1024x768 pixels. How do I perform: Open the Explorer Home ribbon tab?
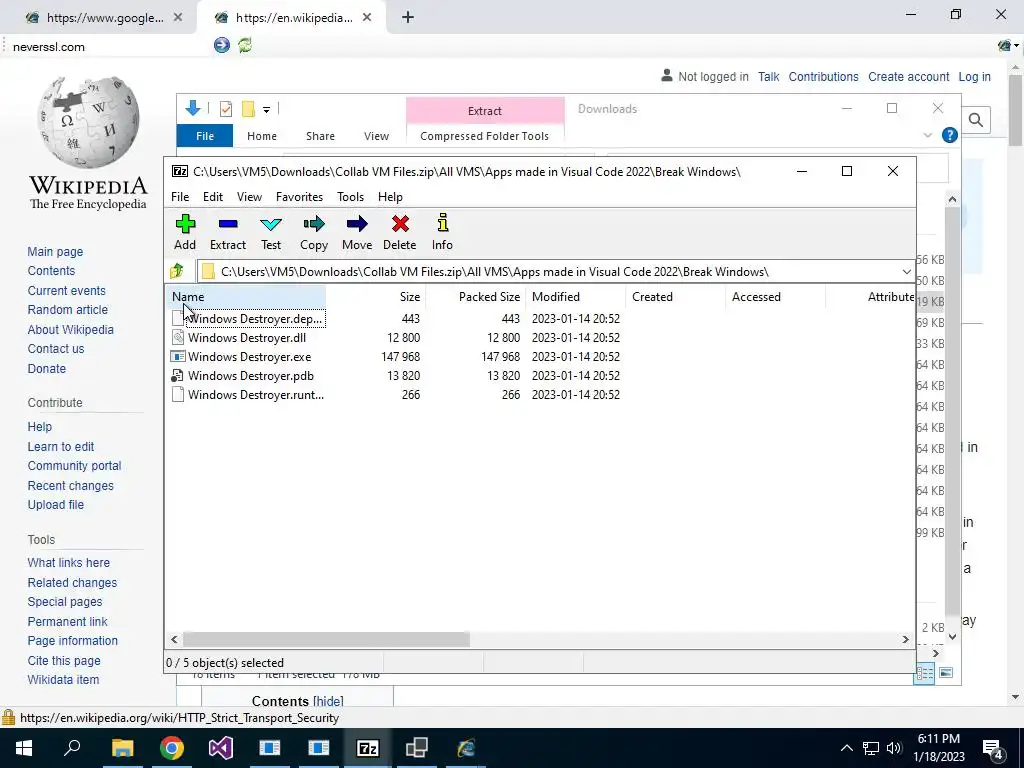tap(262, 136)
